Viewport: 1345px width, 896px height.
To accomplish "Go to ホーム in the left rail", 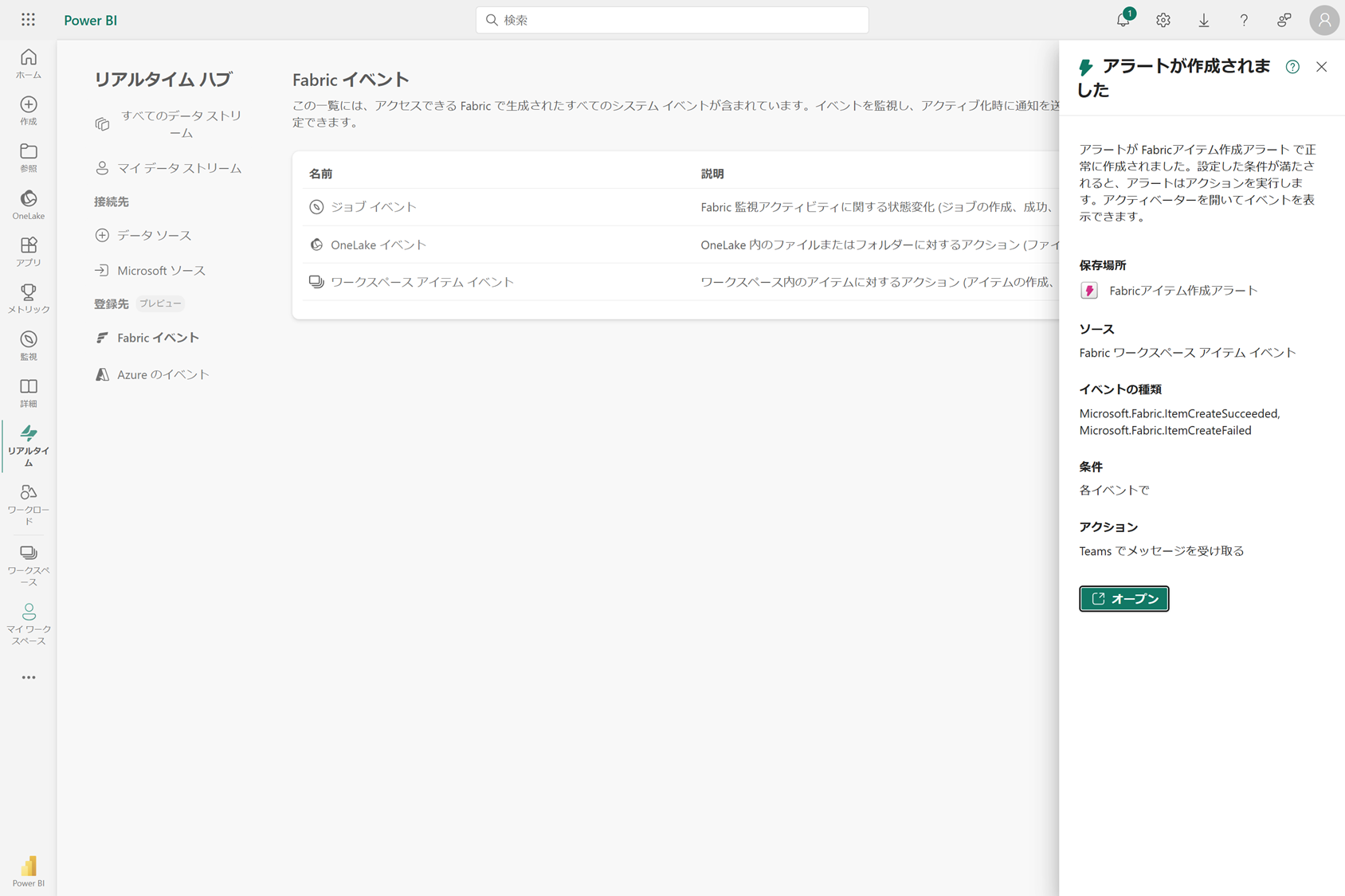I will pos(29,64).
